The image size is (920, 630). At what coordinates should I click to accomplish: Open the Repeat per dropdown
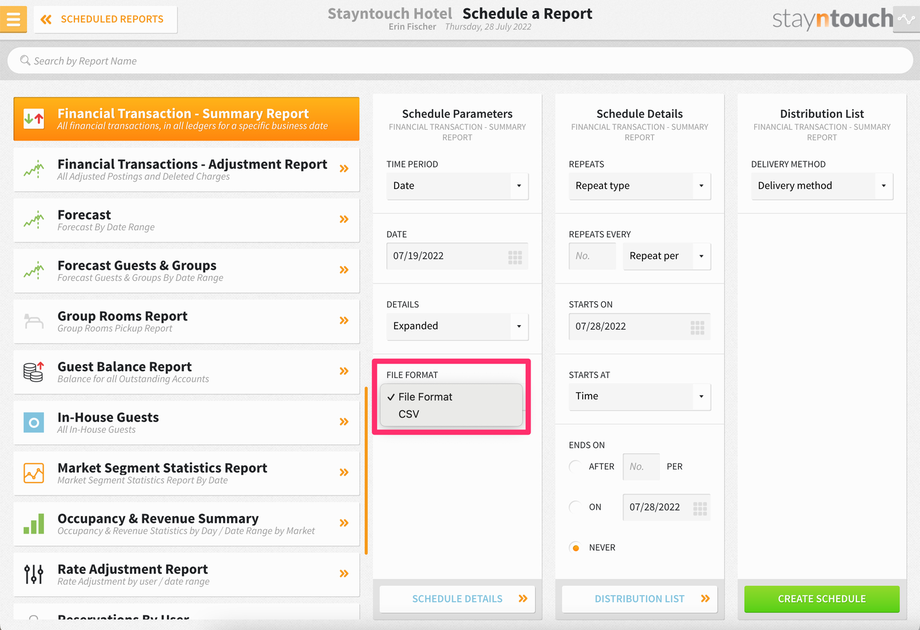pos(667,256)
